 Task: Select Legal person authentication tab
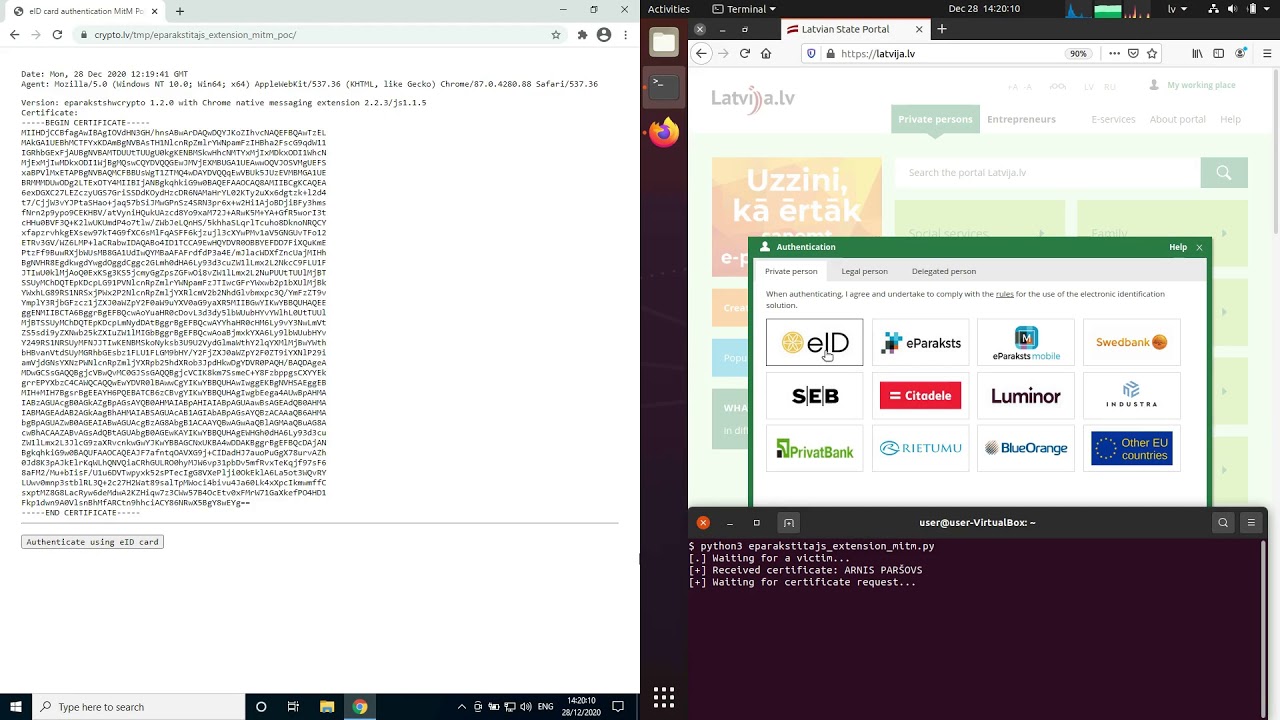865,271
